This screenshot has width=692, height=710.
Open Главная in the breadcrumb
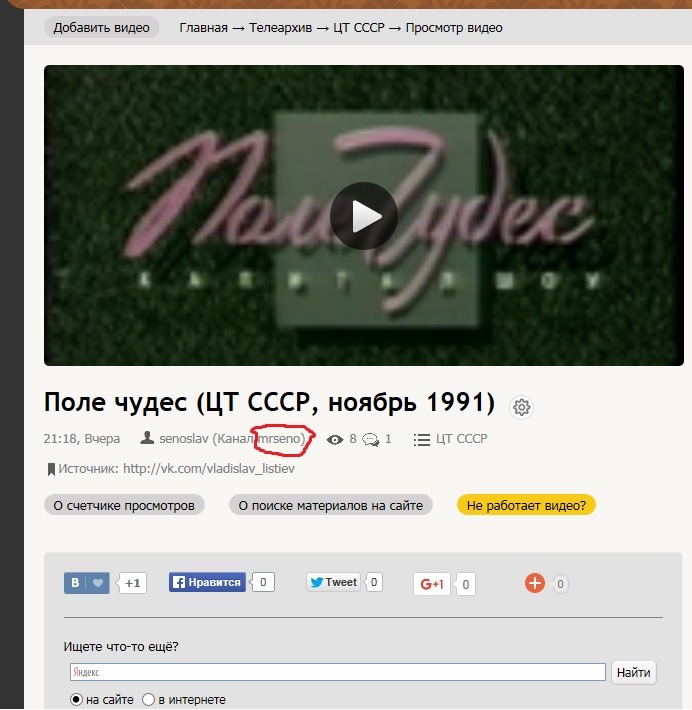203,28
